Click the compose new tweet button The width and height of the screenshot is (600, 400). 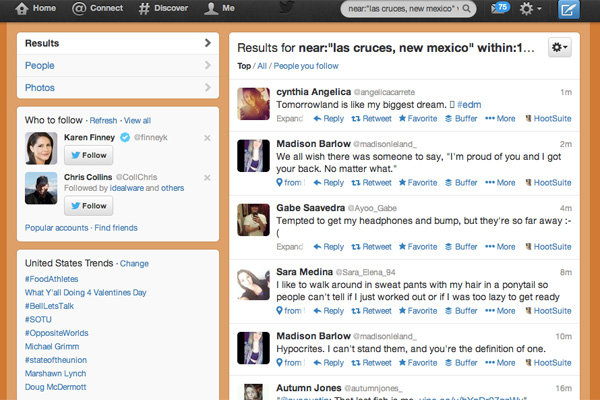(568, 9)
